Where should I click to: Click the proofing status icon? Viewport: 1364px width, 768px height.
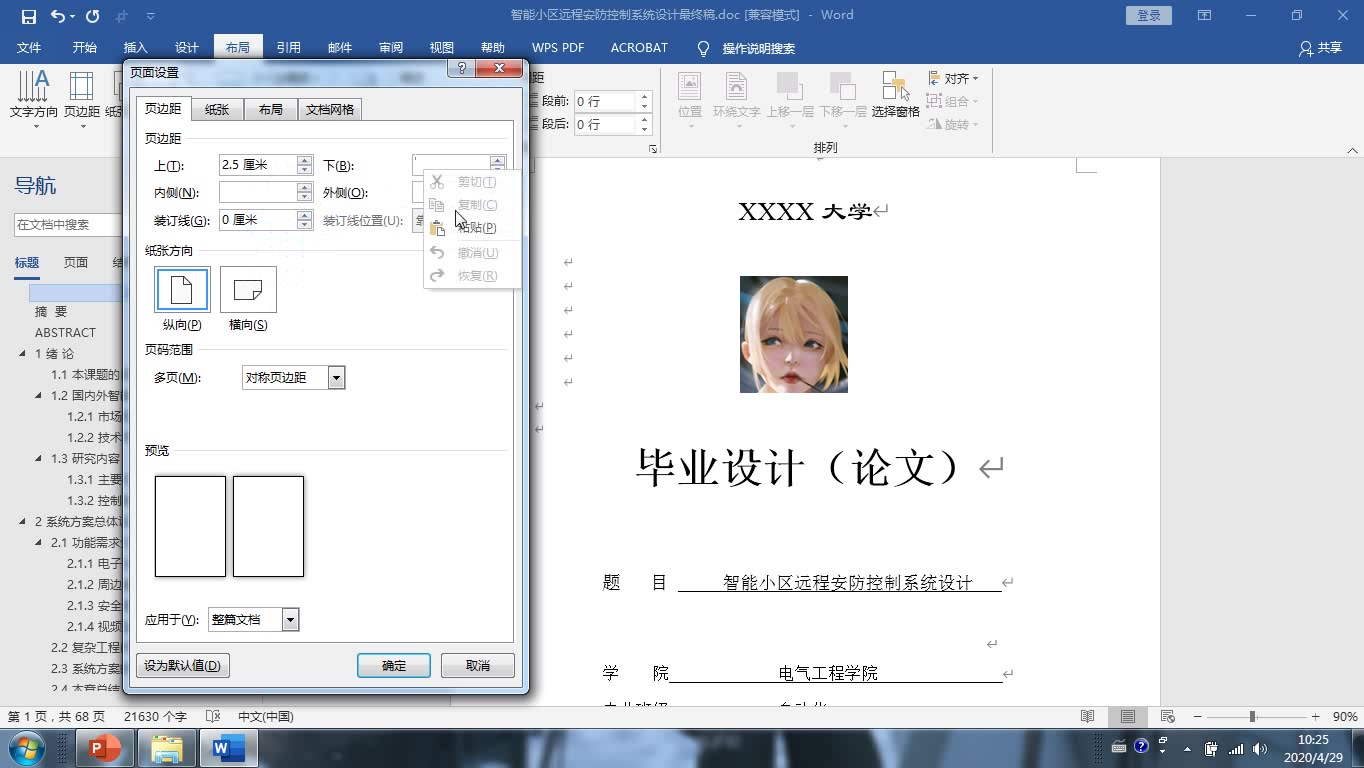(212, 716)
